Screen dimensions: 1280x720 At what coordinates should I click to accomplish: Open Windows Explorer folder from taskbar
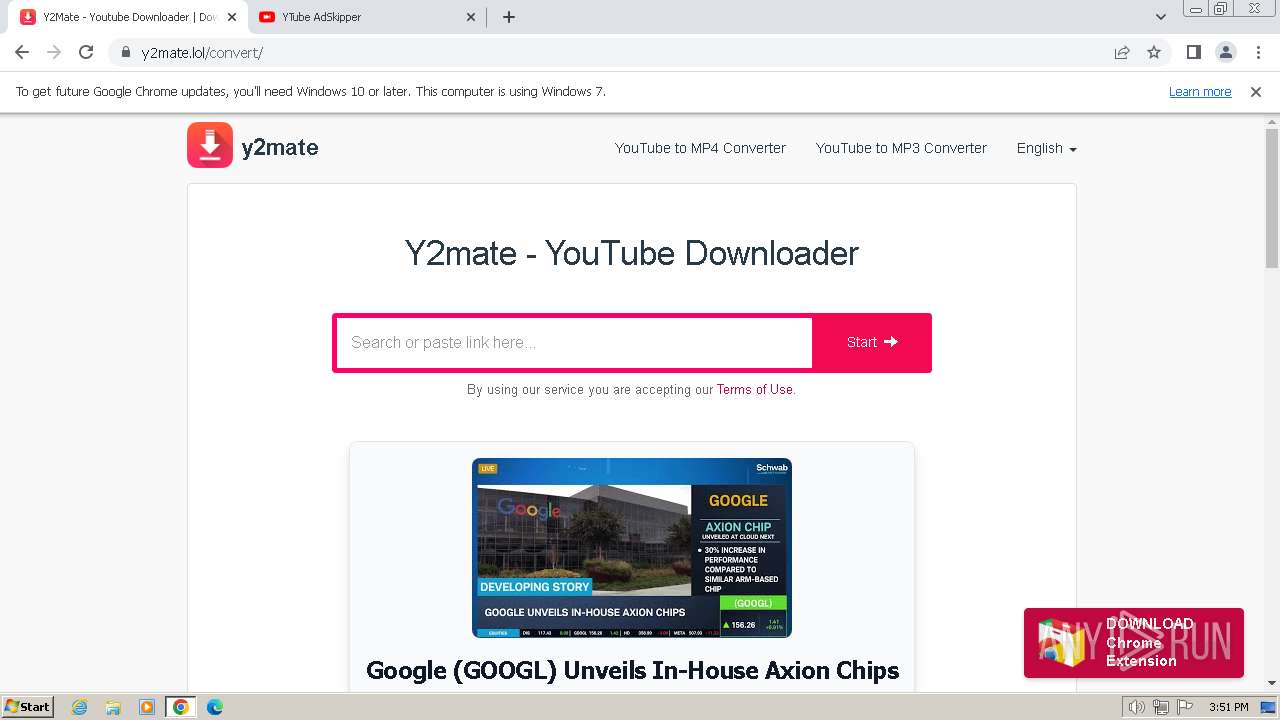113,707
